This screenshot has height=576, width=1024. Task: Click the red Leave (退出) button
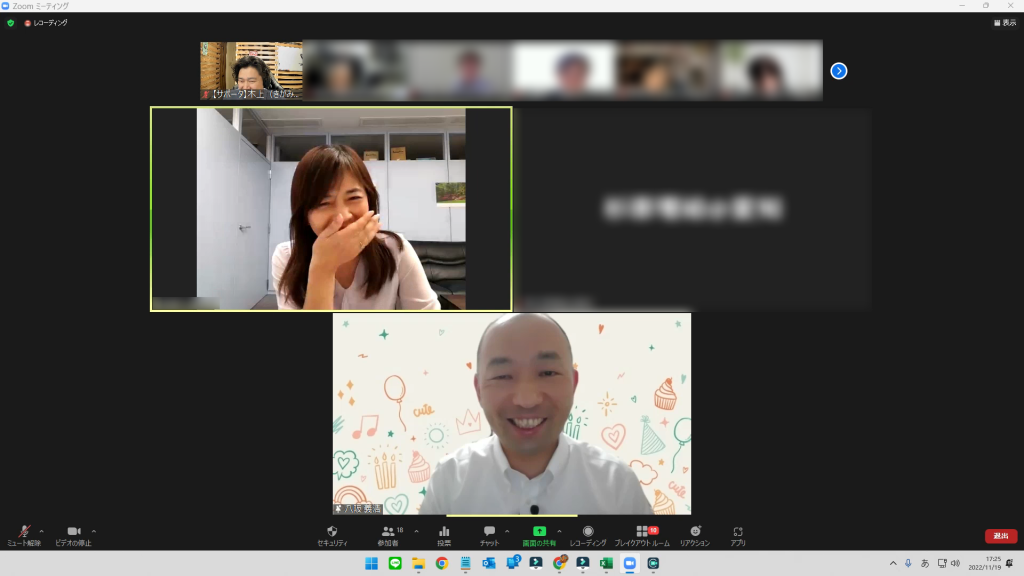coord(1000,536)
